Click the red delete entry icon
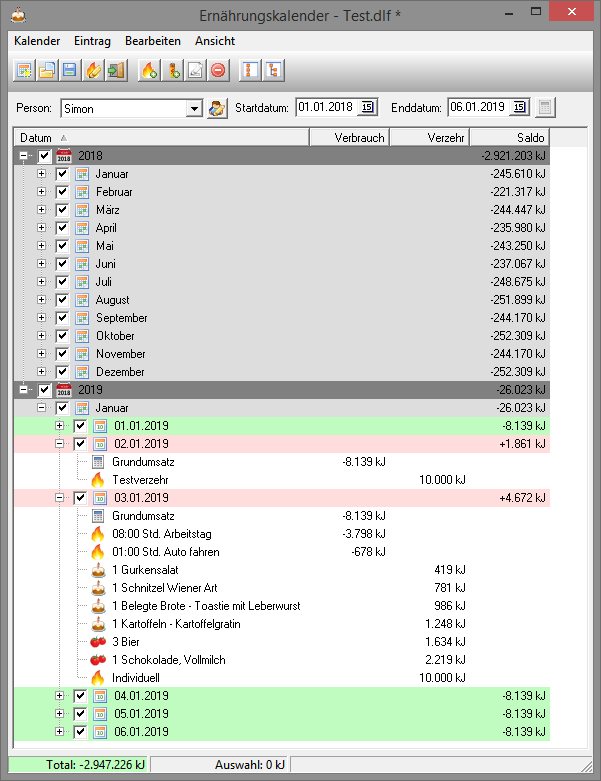 click(218, 71)
